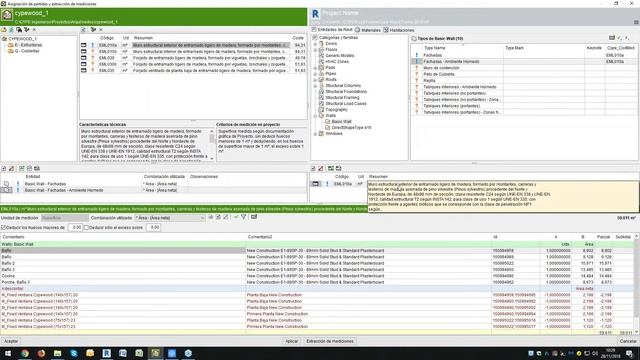Toggle the Structural Load Cases checkbox

[321, 104]
